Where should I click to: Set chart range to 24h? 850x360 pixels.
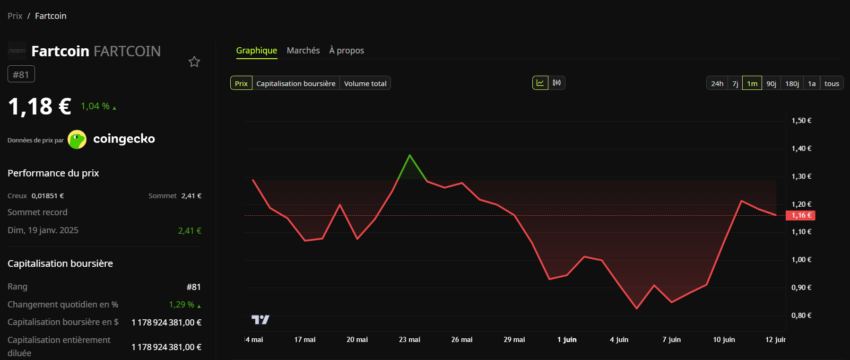tap(717, 83)
